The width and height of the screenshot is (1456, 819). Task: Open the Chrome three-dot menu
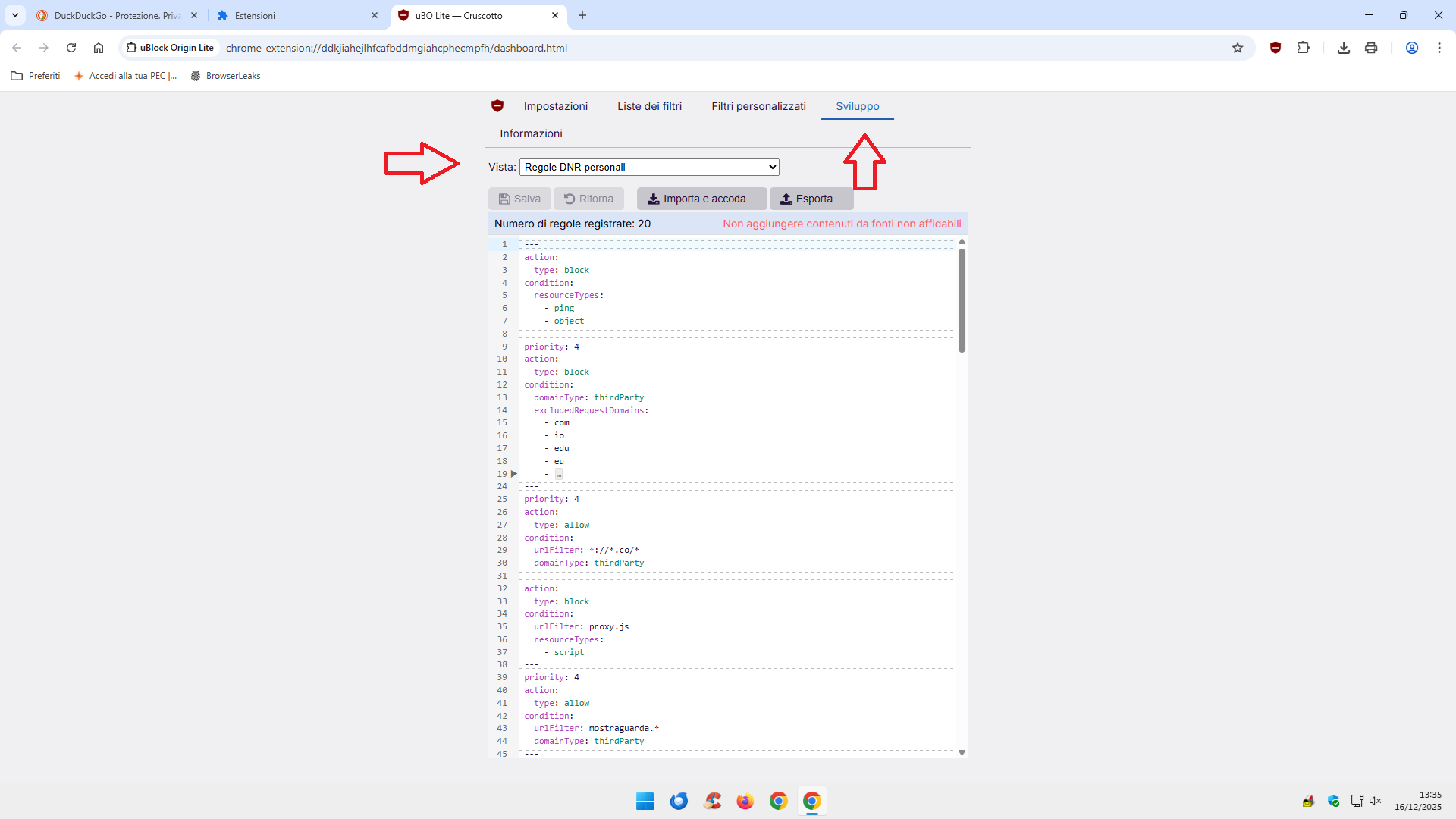click(x=1439, y=48)
